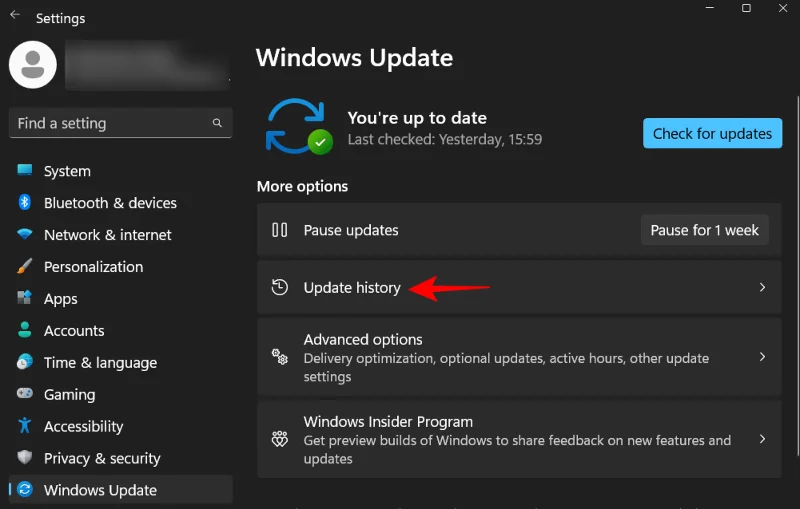This screenshot has width=800, height=509.
Task: Minimize the Settings window
Action: pyautogui.click(x=710, y=8)
